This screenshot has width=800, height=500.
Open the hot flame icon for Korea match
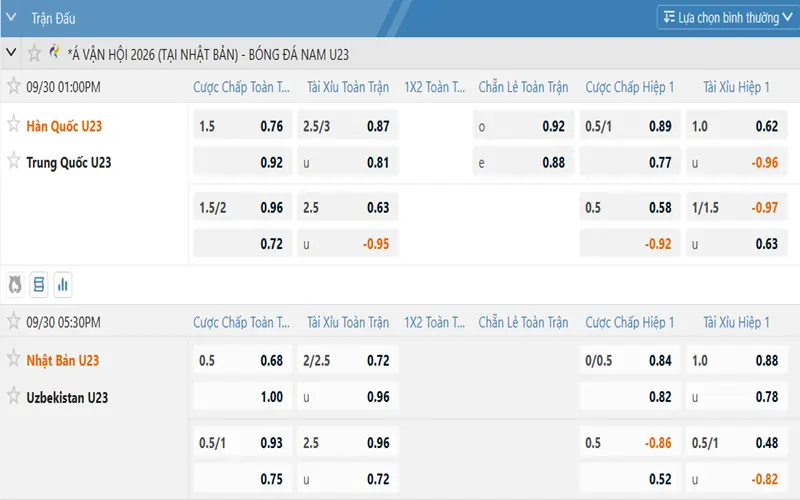coord(15,285)
